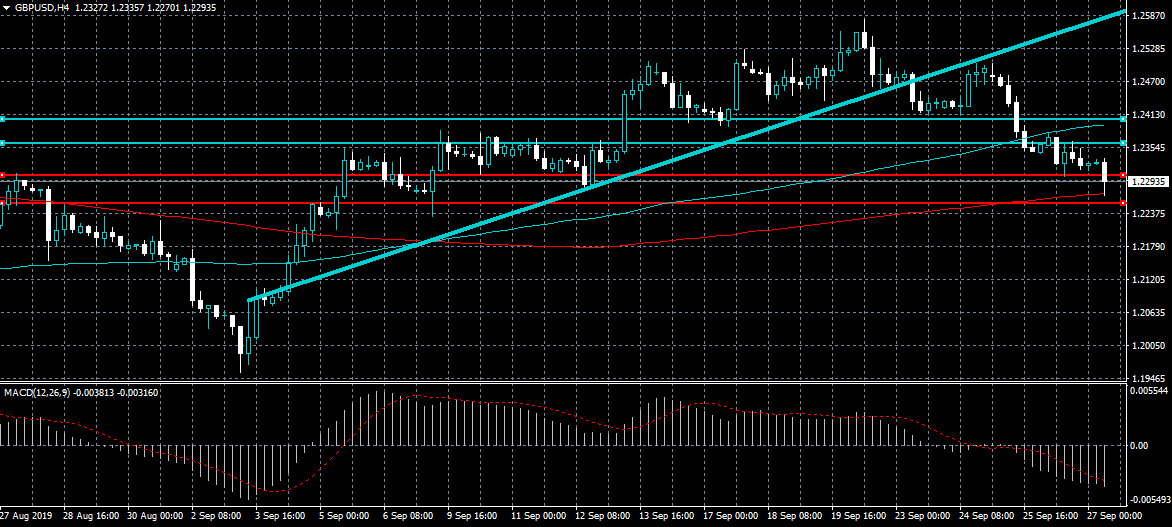Viewport: 1172px width, 527px height.
Task: Click price scale value 1.20050
Action: coord(1150,345)
